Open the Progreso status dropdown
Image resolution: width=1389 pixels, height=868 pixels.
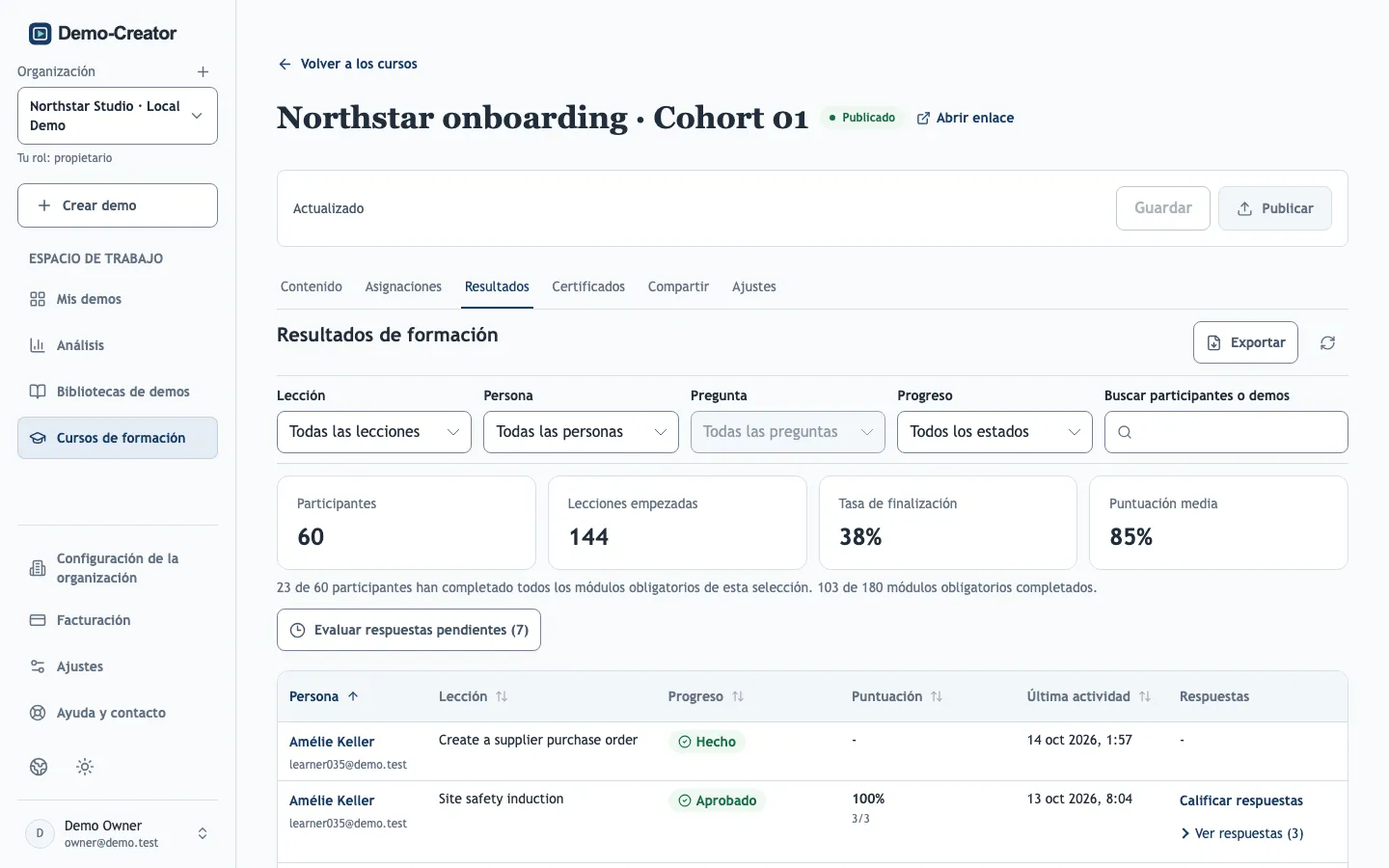pyautogui.click(x=994, y=432)
